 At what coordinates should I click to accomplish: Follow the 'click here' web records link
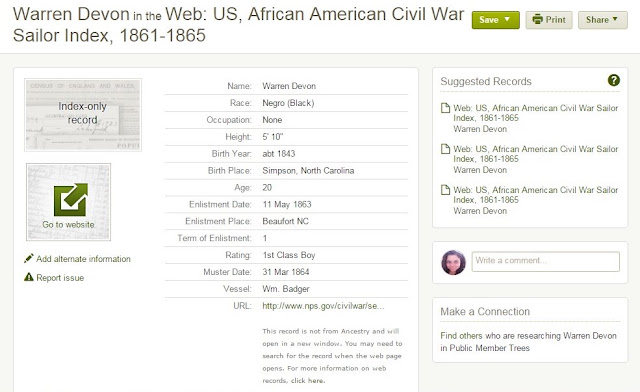point(307,381)
